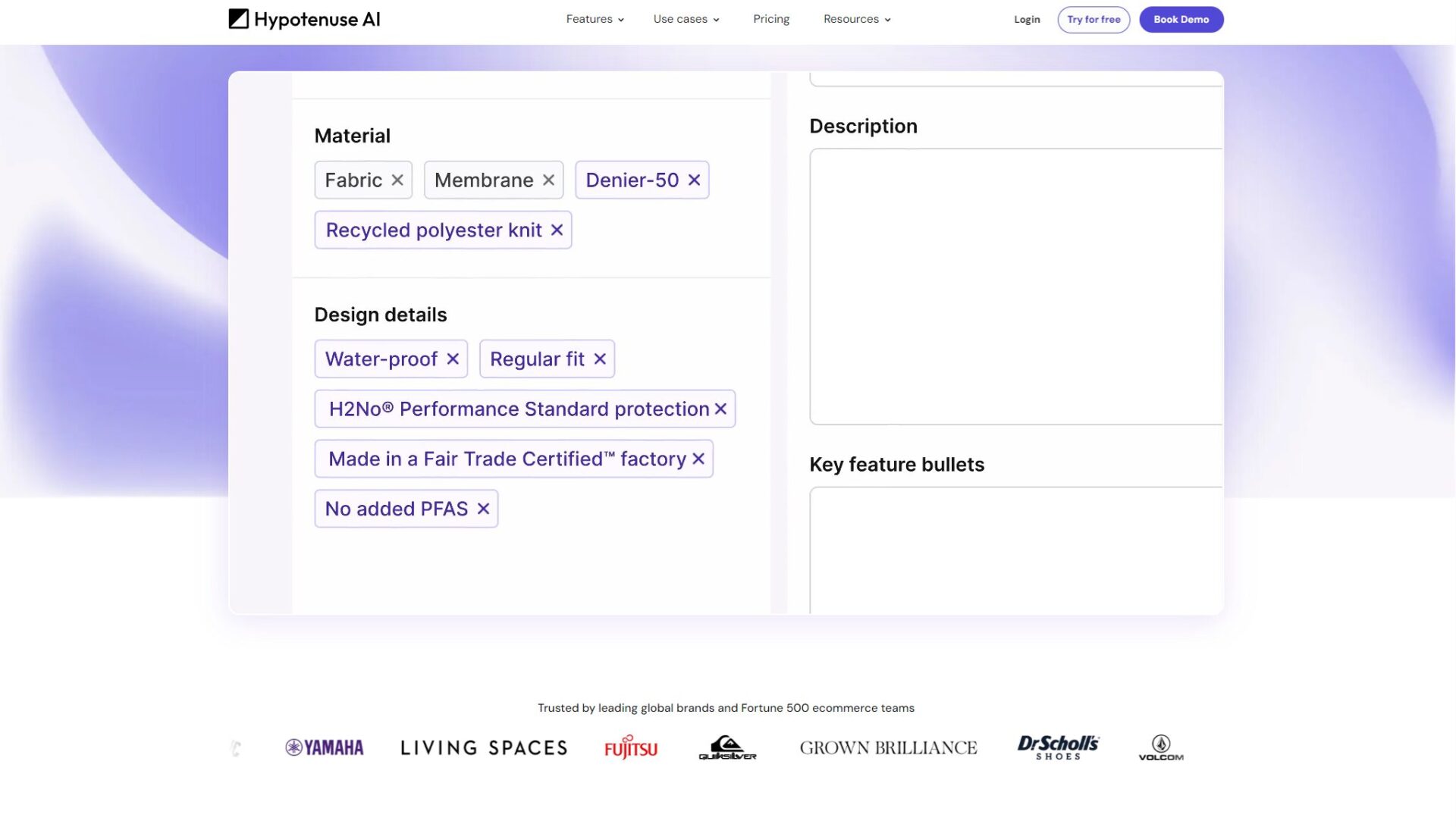Click the Hypotenuse AI logo
The image size is (1456, 827).
(304, 19)
